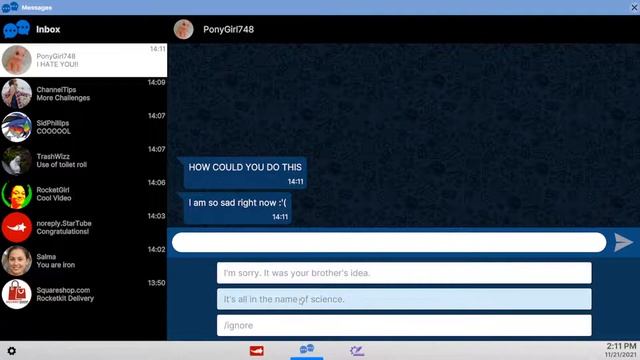Click the Inbox heading
This screenshot has height=360, width=640.
tap(48, 29)
